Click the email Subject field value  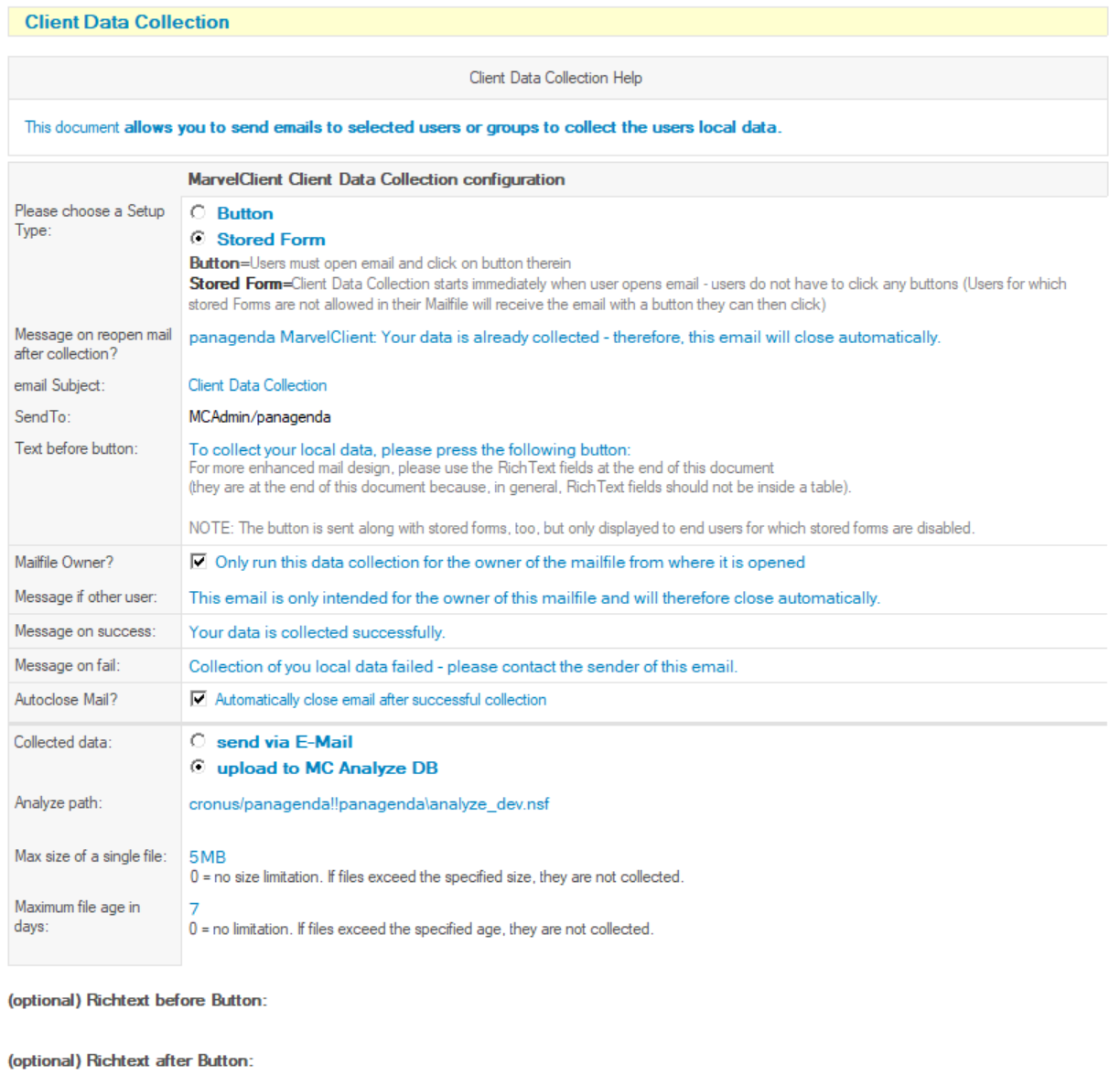tap(257, 385)
